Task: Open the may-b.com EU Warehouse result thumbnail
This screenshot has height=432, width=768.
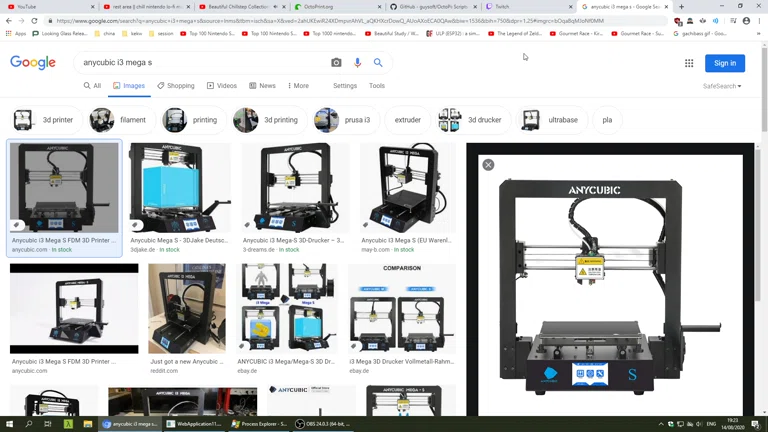Action: pos(408,188)
